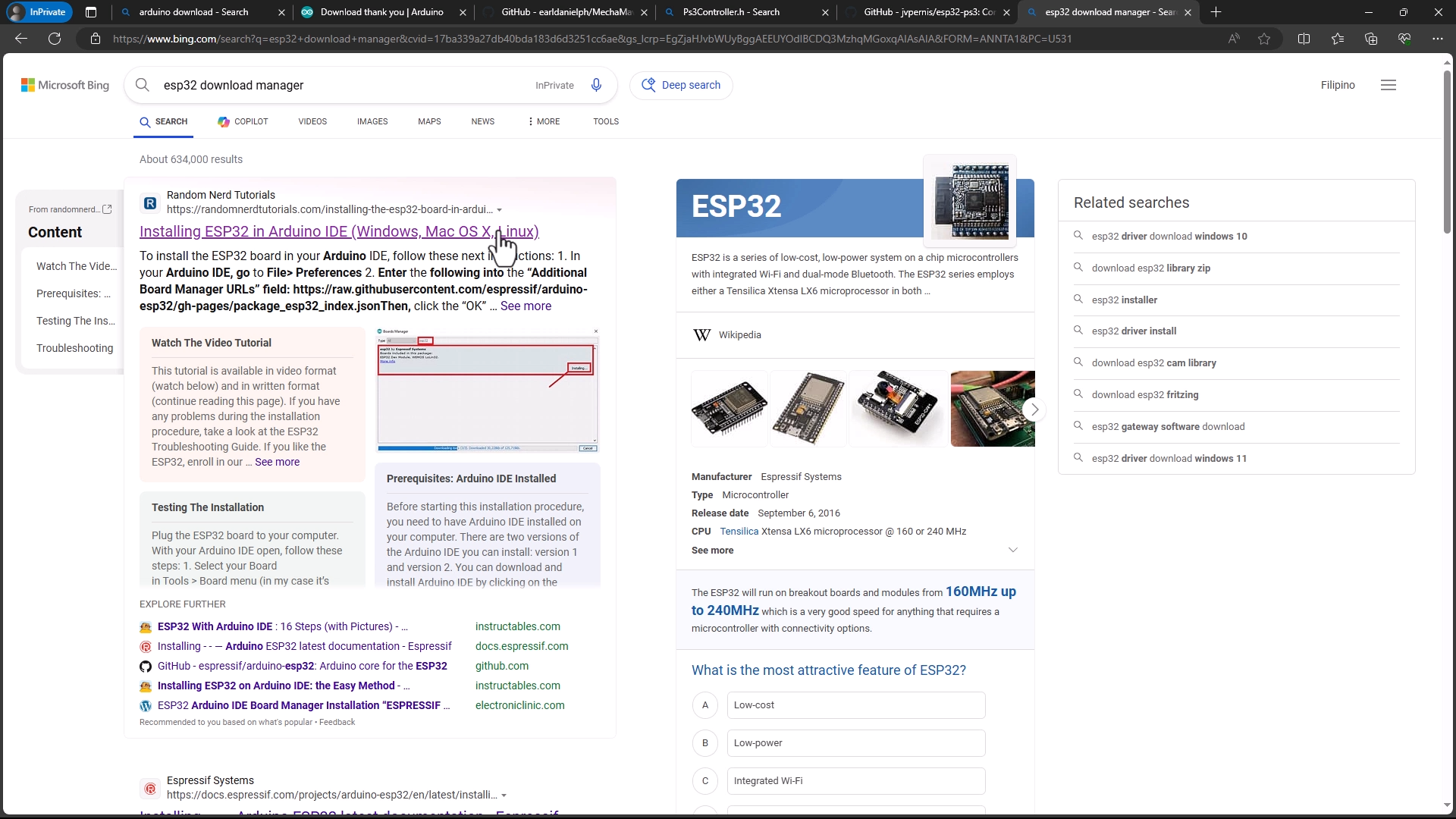1456x819 pixels.
Task: Reload the page with the refresh icon
Action: click(x=55, y=39)
